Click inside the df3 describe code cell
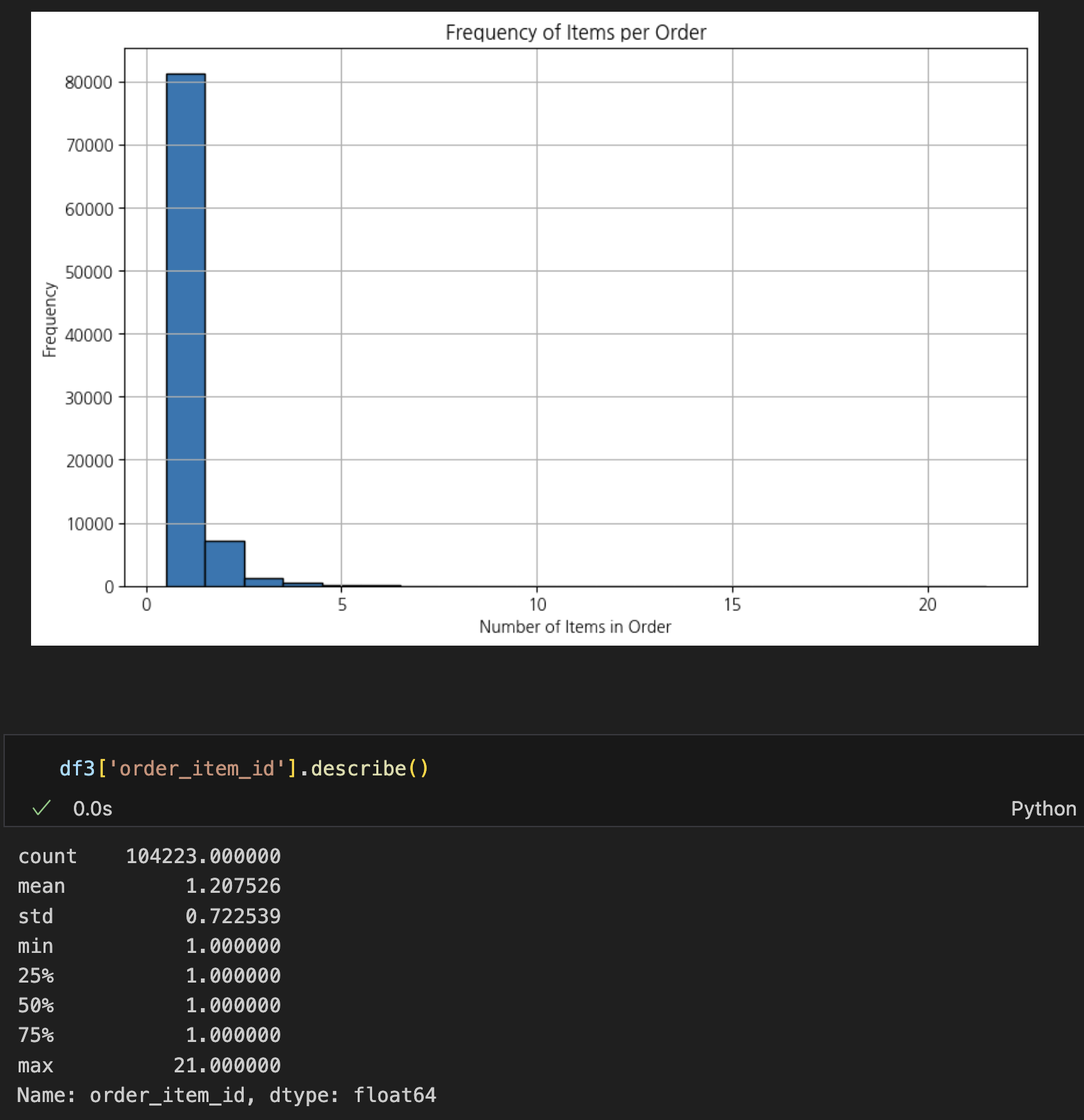 [544, 769]
